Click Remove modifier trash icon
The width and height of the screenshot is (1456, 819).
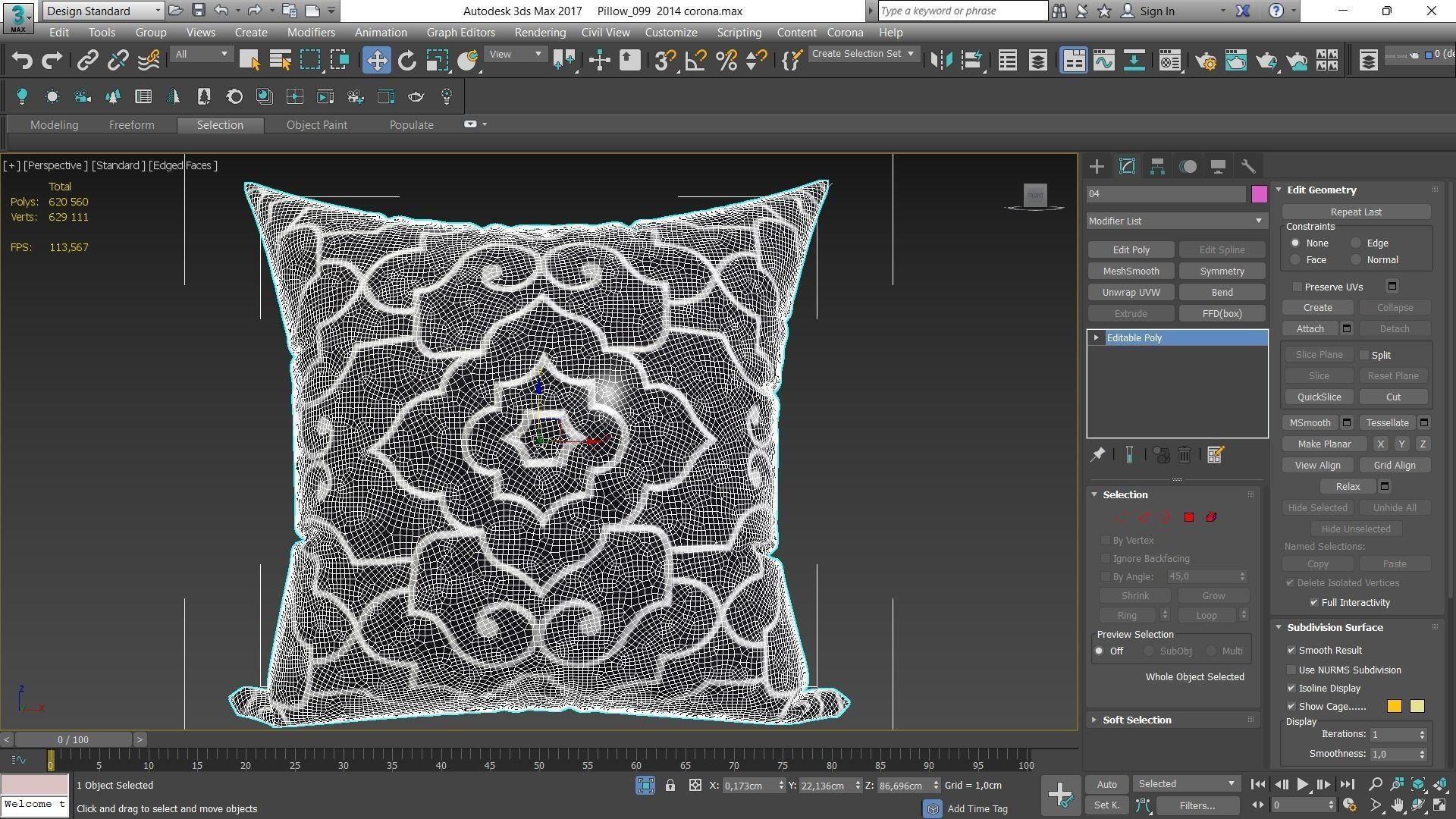pos(1185,455)
